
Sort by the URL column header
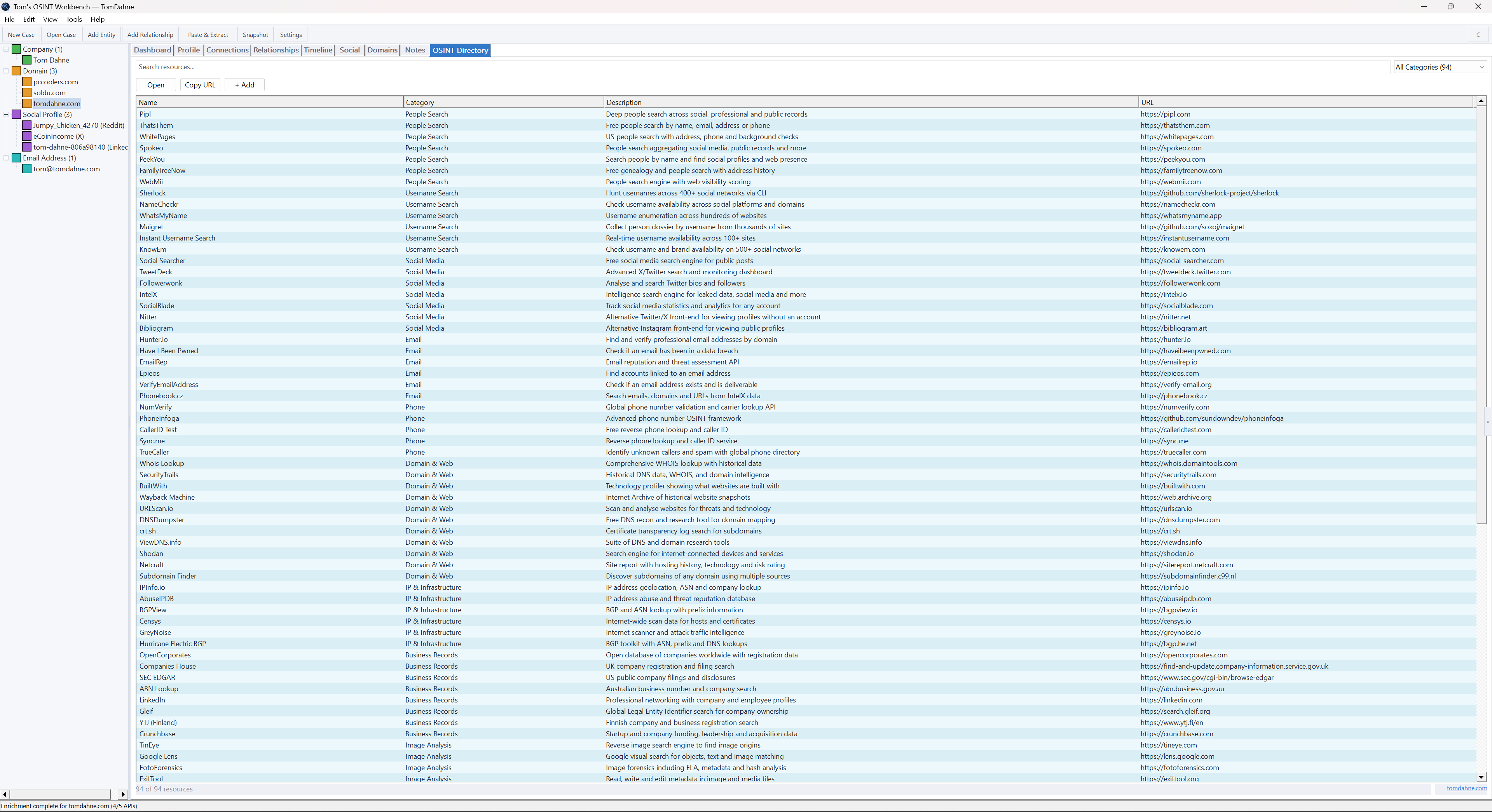1305,103
